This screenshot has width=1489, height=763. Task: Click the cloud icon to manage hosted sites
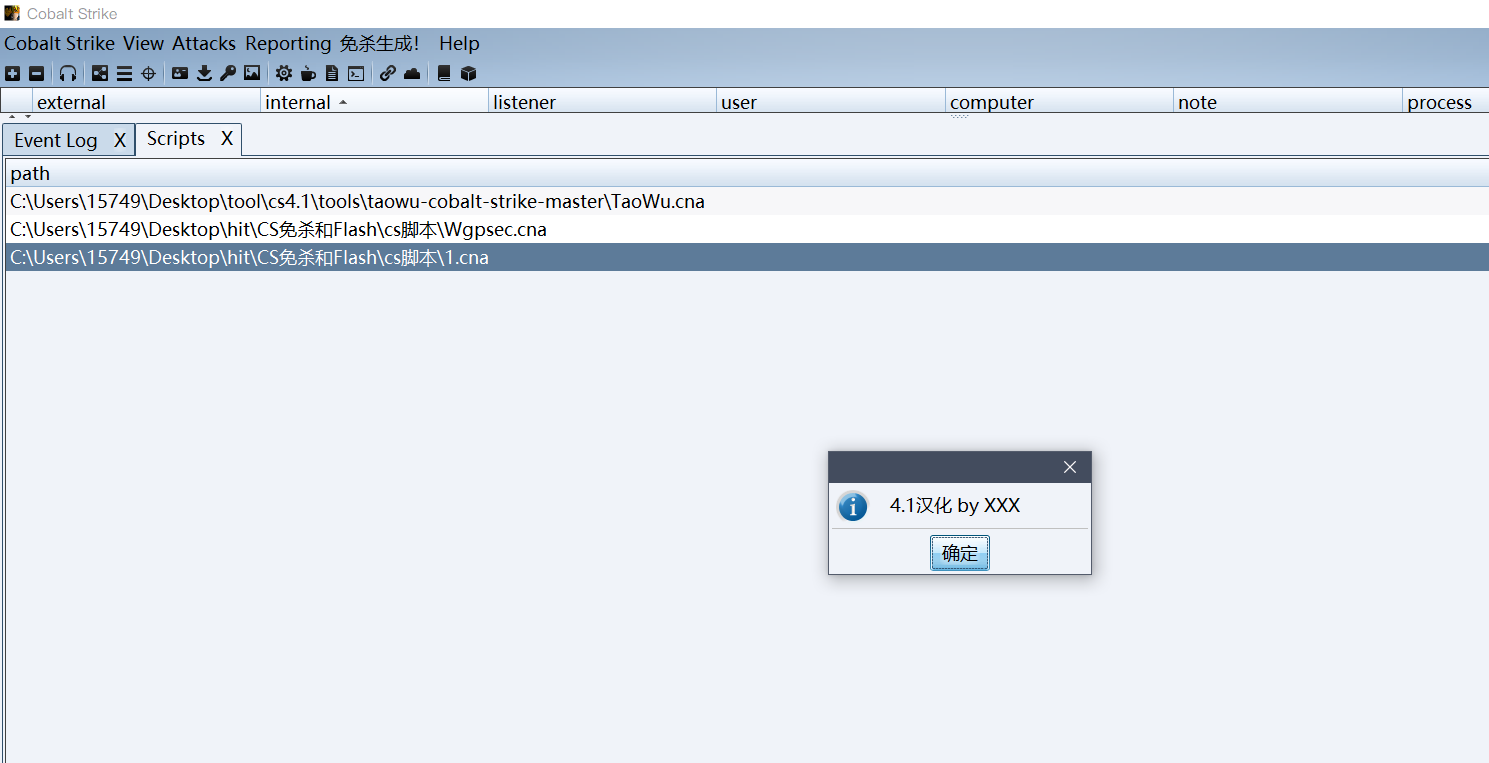point(412,73)
